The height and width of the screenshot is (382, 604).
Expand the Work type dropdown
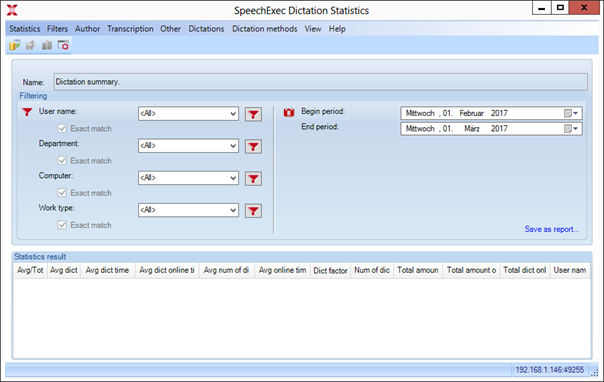pos(233,210)
